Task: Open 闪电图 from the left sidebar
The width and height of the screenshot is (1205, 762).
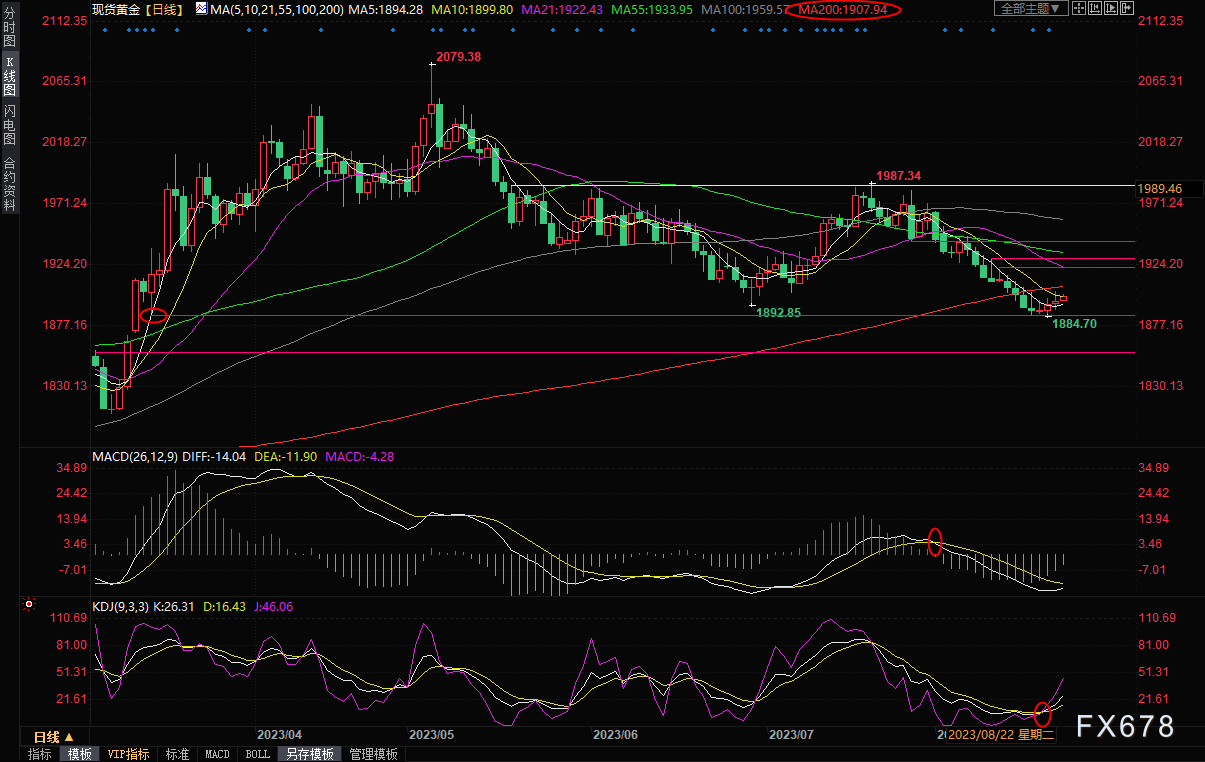Action: coord(10,124)
